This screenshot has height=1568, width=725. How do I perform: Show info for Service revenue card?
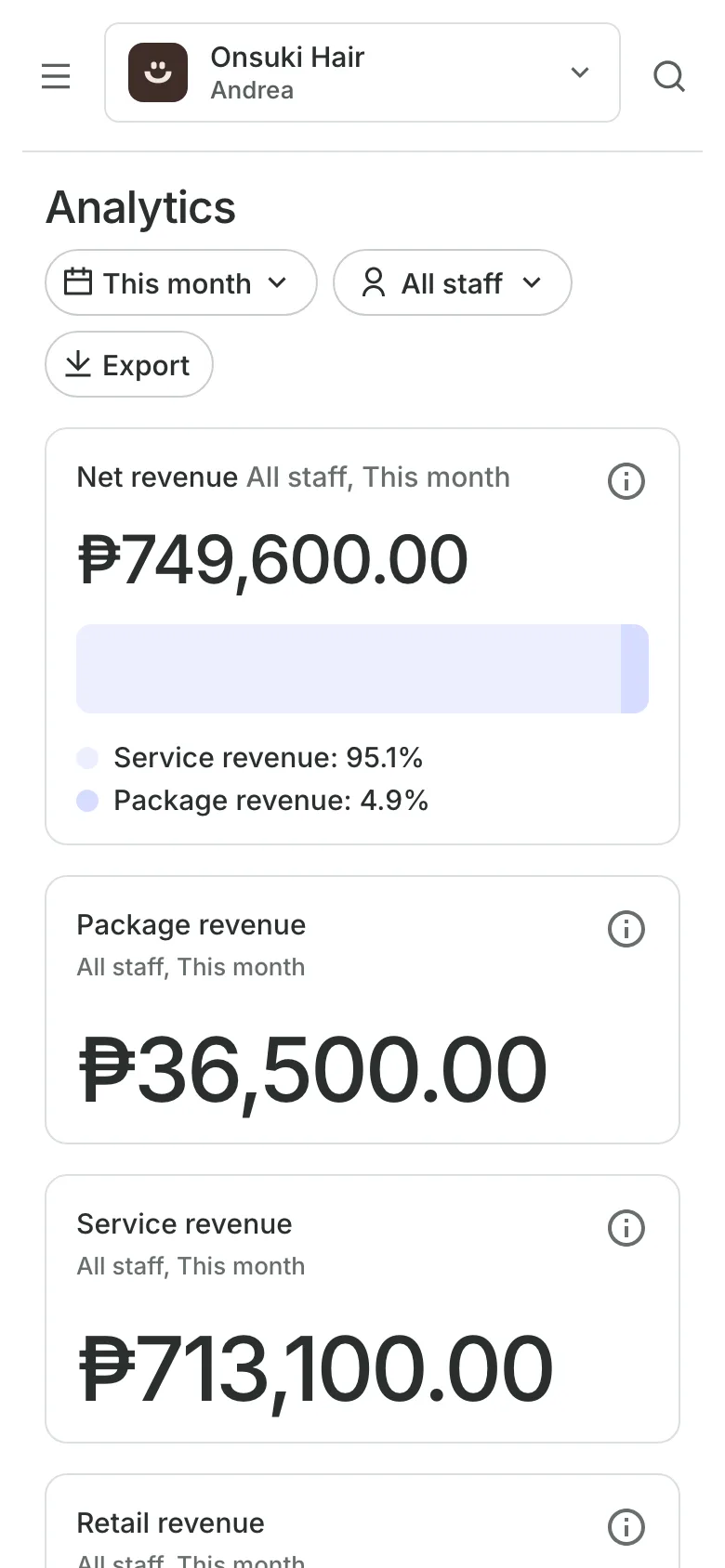pyautogui.click(x=626, y=1228)
